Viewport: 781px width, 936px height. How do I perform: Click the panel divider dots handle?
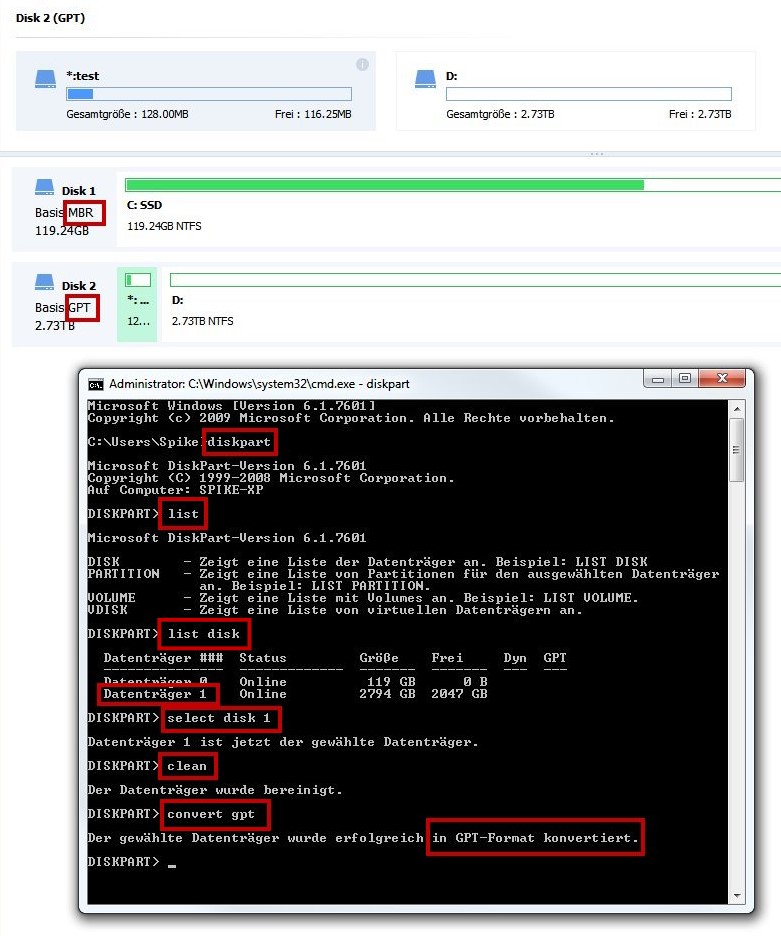(596, 154)
